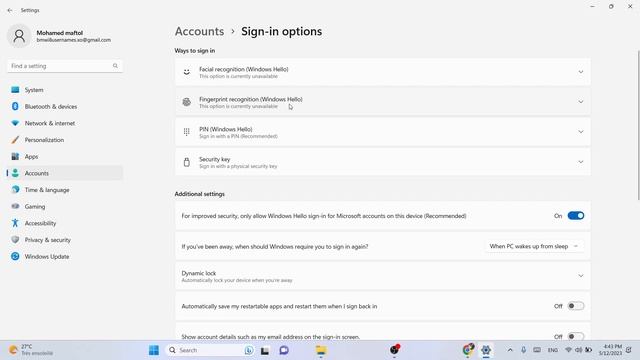
Task: Open Chrome on the taskbar
Action: pyautogui.click(x=468, y=350)
